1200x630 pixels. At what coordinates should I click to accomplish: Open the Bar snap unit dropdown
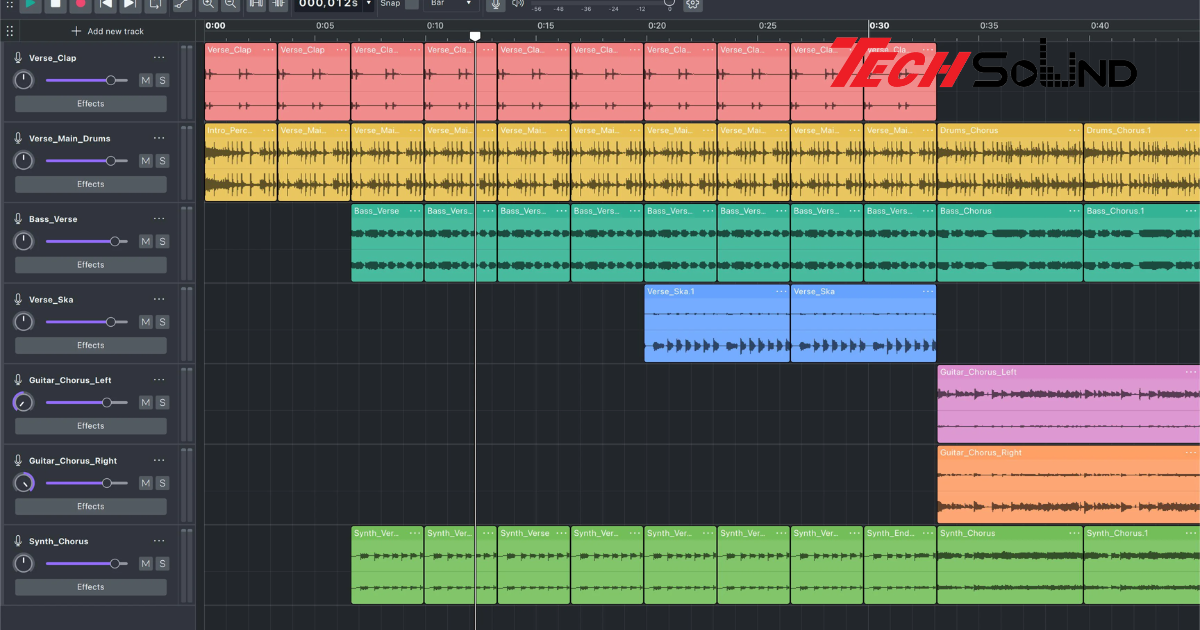[450, 4]
